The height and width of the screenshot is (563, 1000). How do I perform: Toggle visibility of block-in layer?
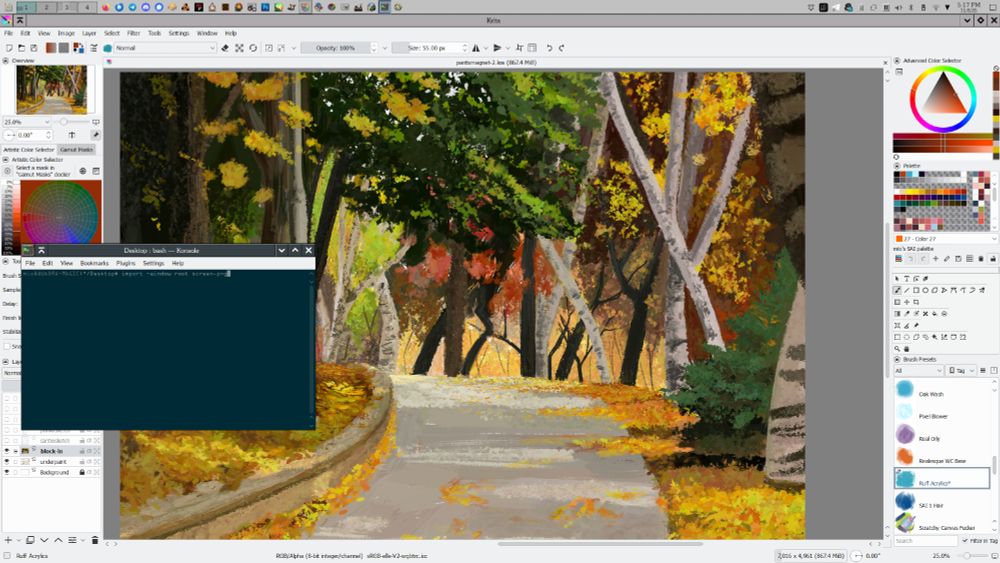tap(7, 451)
